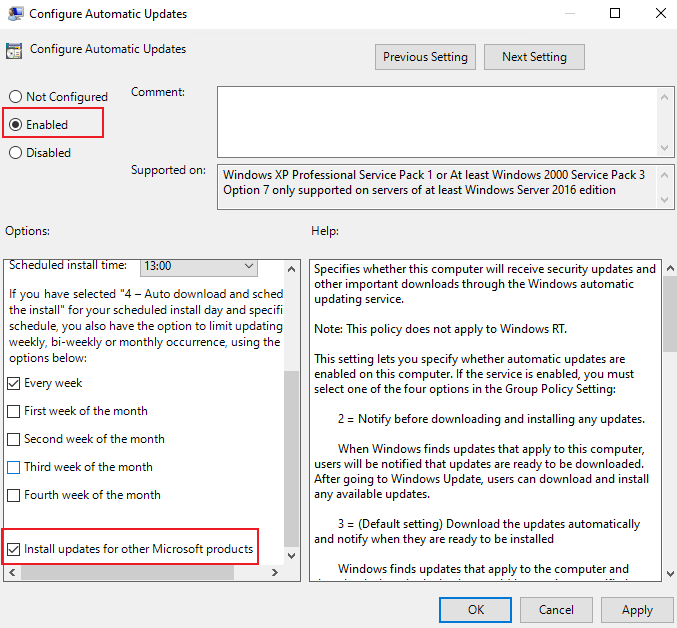Click Help pane scroll up arrow
Viewport: 677px width, 628px height.
point(670,268)
